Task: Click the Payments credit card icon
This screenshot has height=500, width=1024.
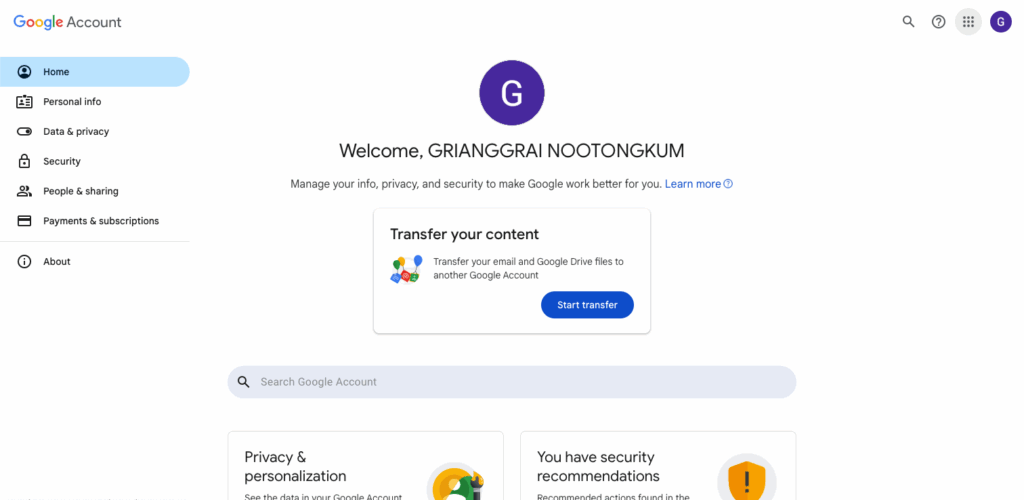Action: pyautogui.click(x=24, y=221)
